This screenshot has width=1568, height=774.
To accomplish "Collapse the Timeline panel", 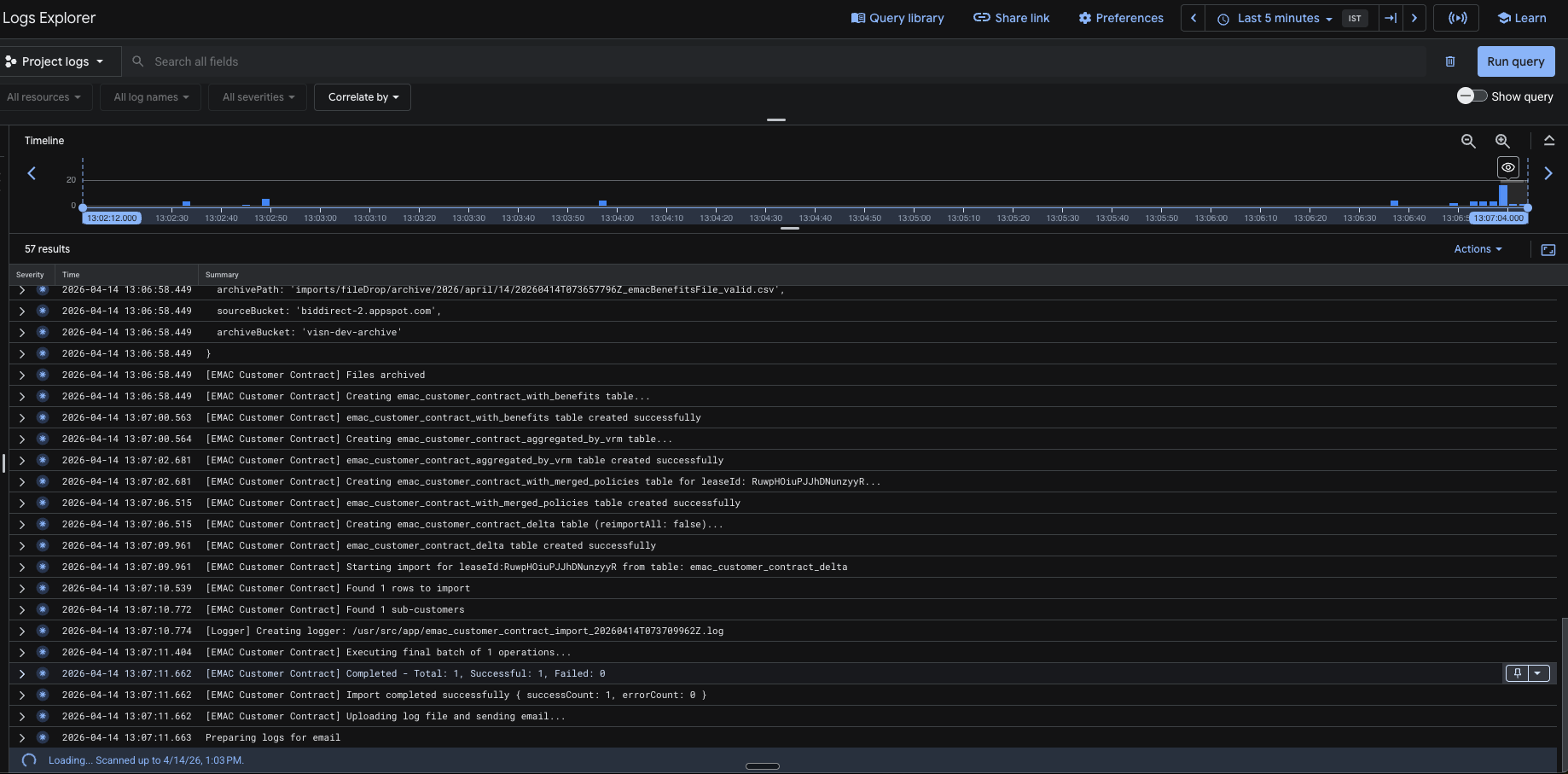I will (x=1549, y=141).
